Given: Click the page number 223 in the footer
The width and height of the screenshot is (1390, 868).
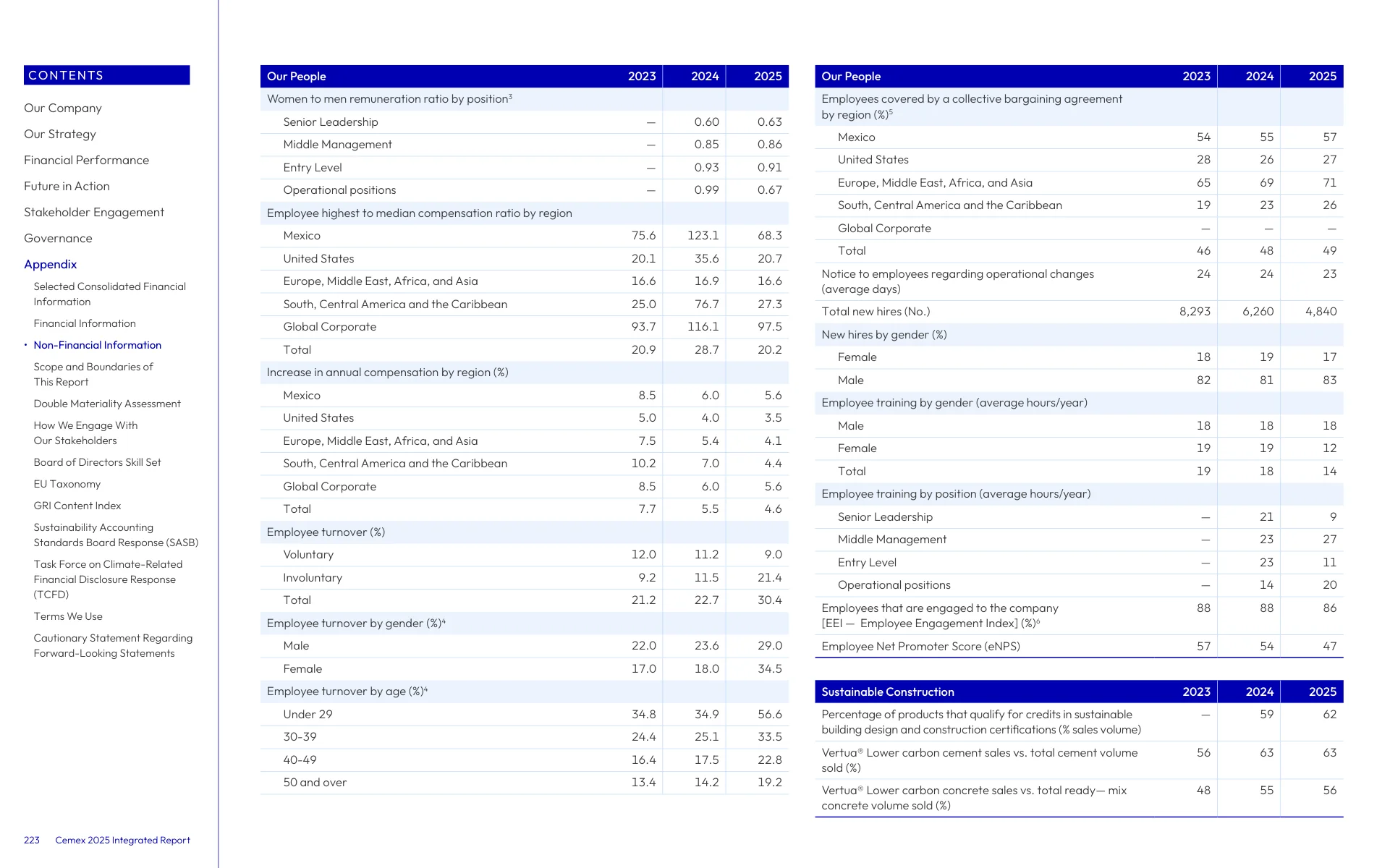Looking at the screenshot, I should (x=32, y=841).
